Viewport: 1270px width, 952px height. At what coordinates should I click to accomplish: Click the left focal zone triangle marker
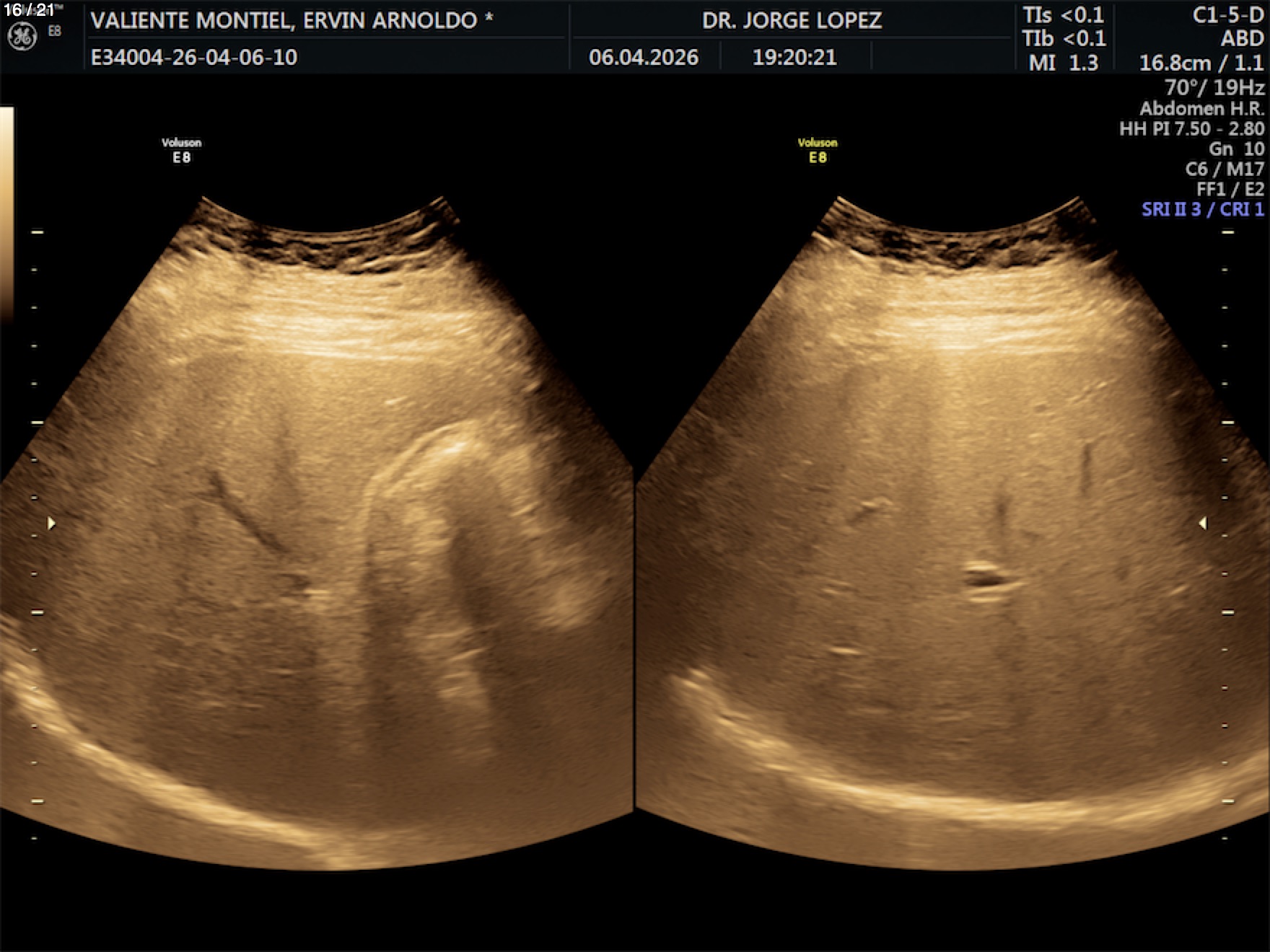tap(51, 523)
